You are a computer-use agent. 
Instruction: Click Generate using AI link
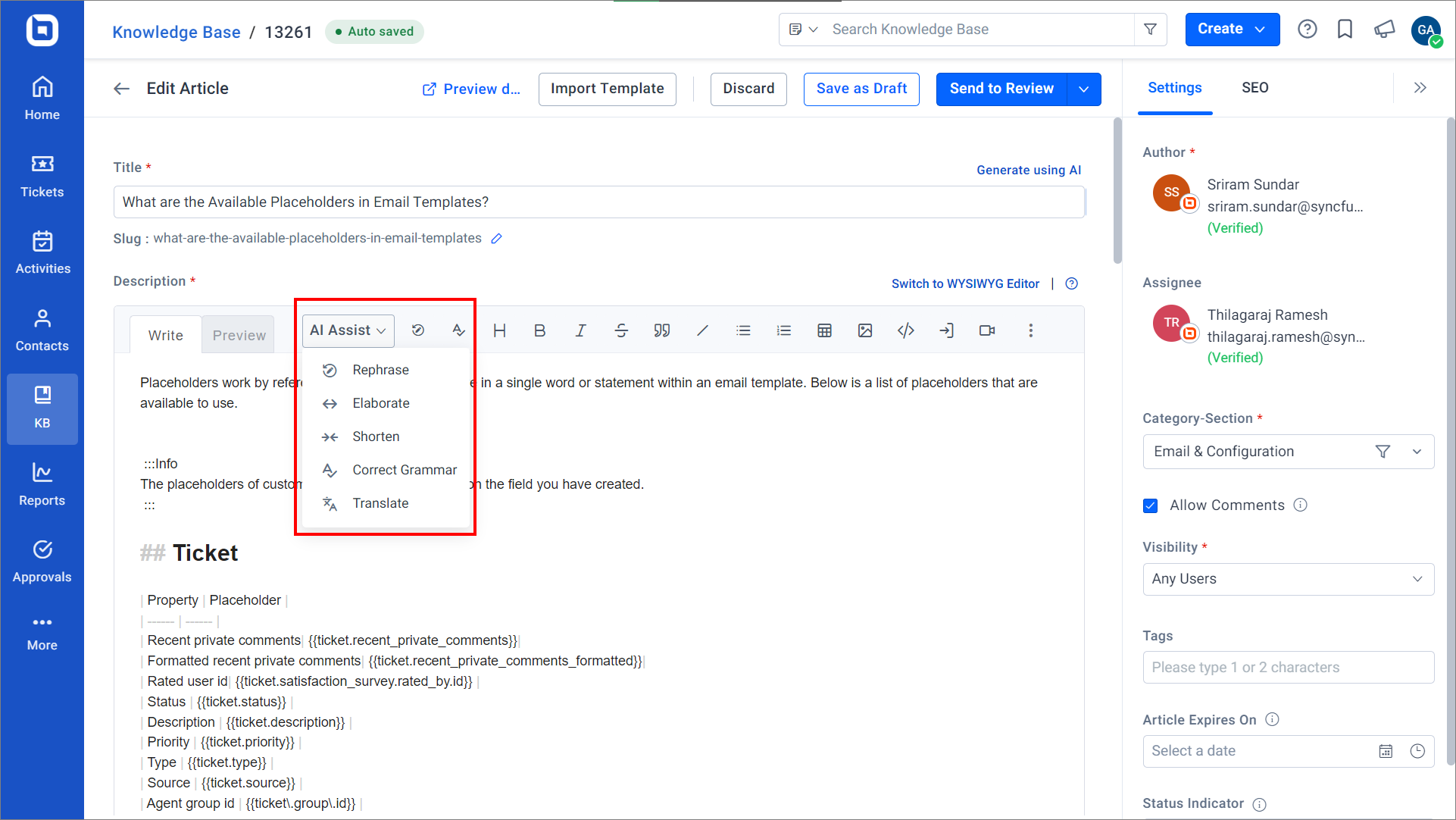click(1028, 170)
